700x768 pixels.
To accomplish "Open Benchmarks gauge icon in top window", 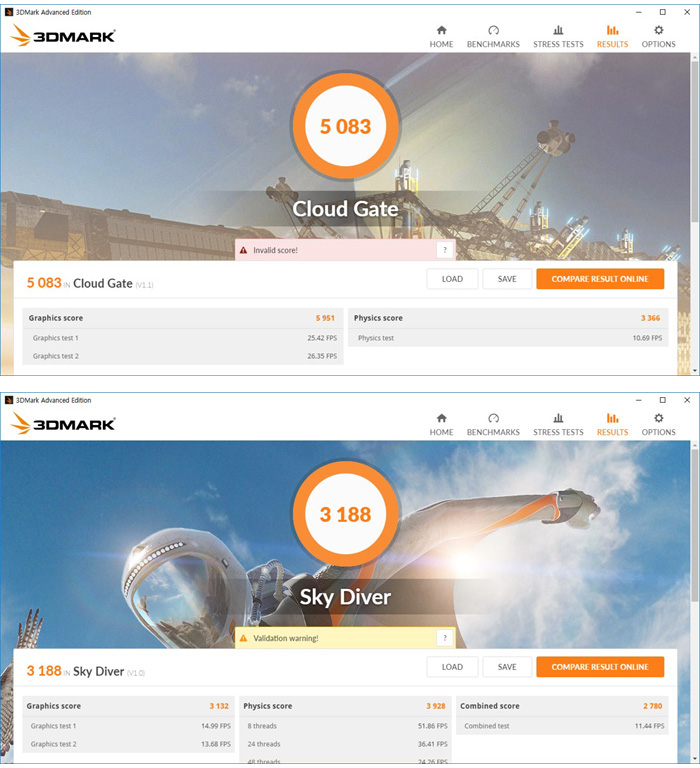I will pyautogui.click(x=493, y=30).
